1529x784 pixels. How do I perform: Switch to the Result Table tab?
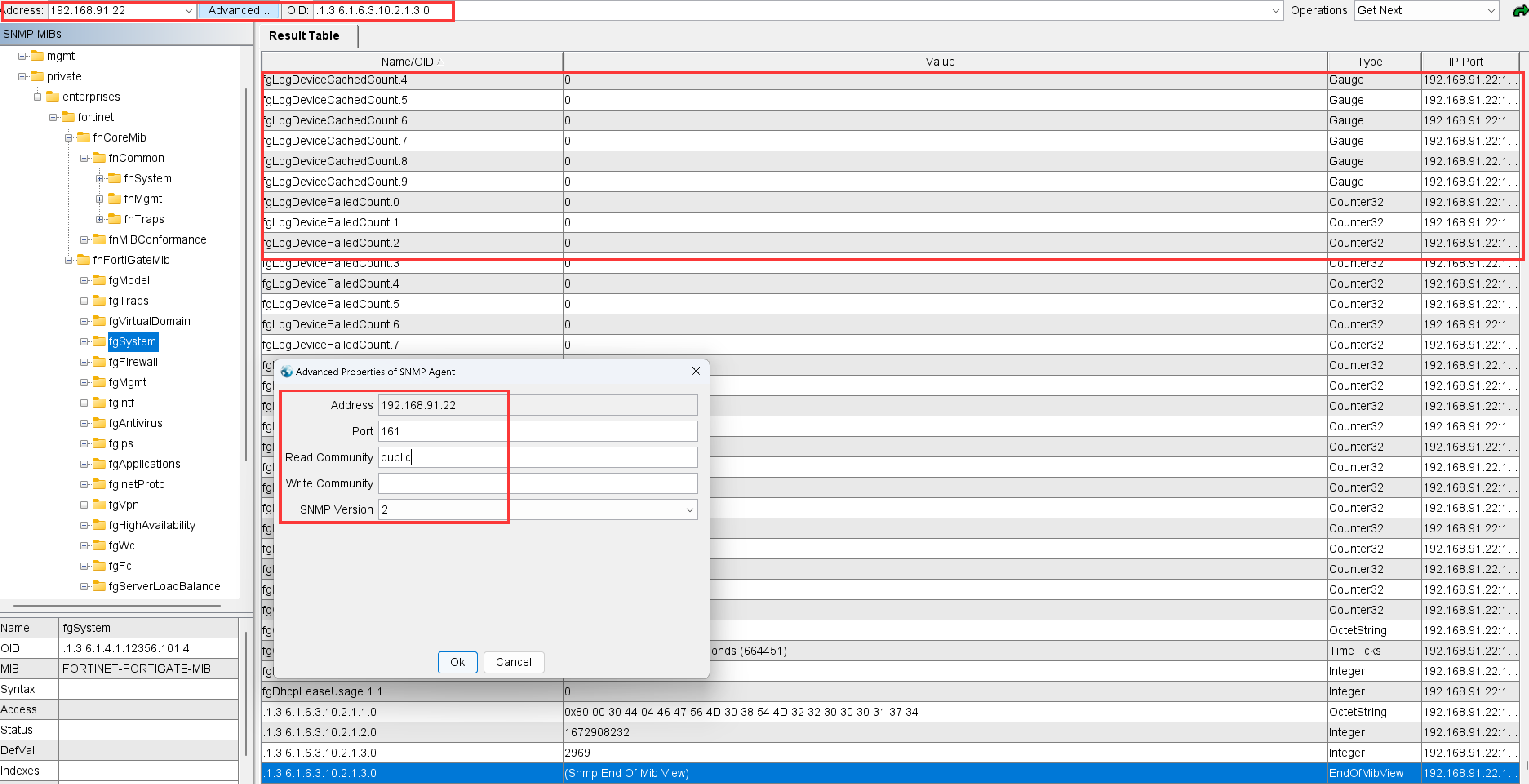tap(304, 35)
